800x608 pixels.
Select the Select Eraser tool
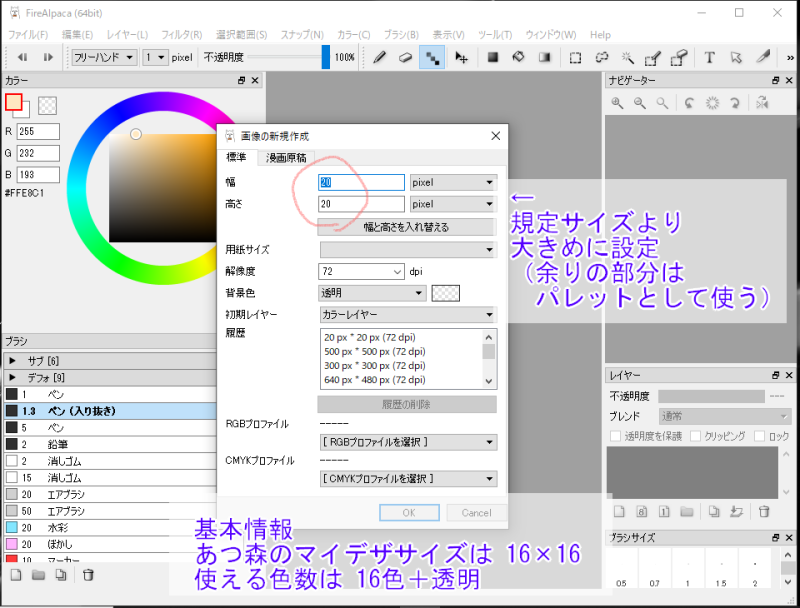(679, 58)
